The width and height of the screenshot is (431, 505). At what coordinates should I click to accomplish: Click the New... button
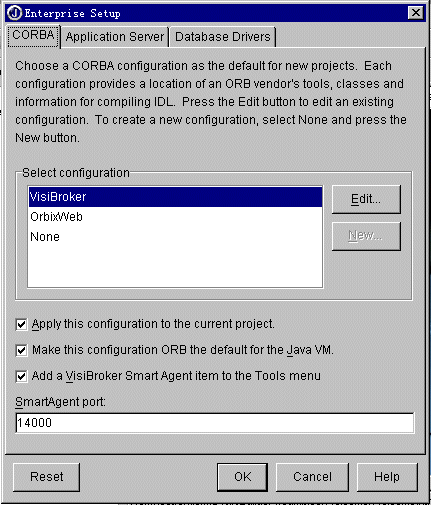(x=366, y=236)
